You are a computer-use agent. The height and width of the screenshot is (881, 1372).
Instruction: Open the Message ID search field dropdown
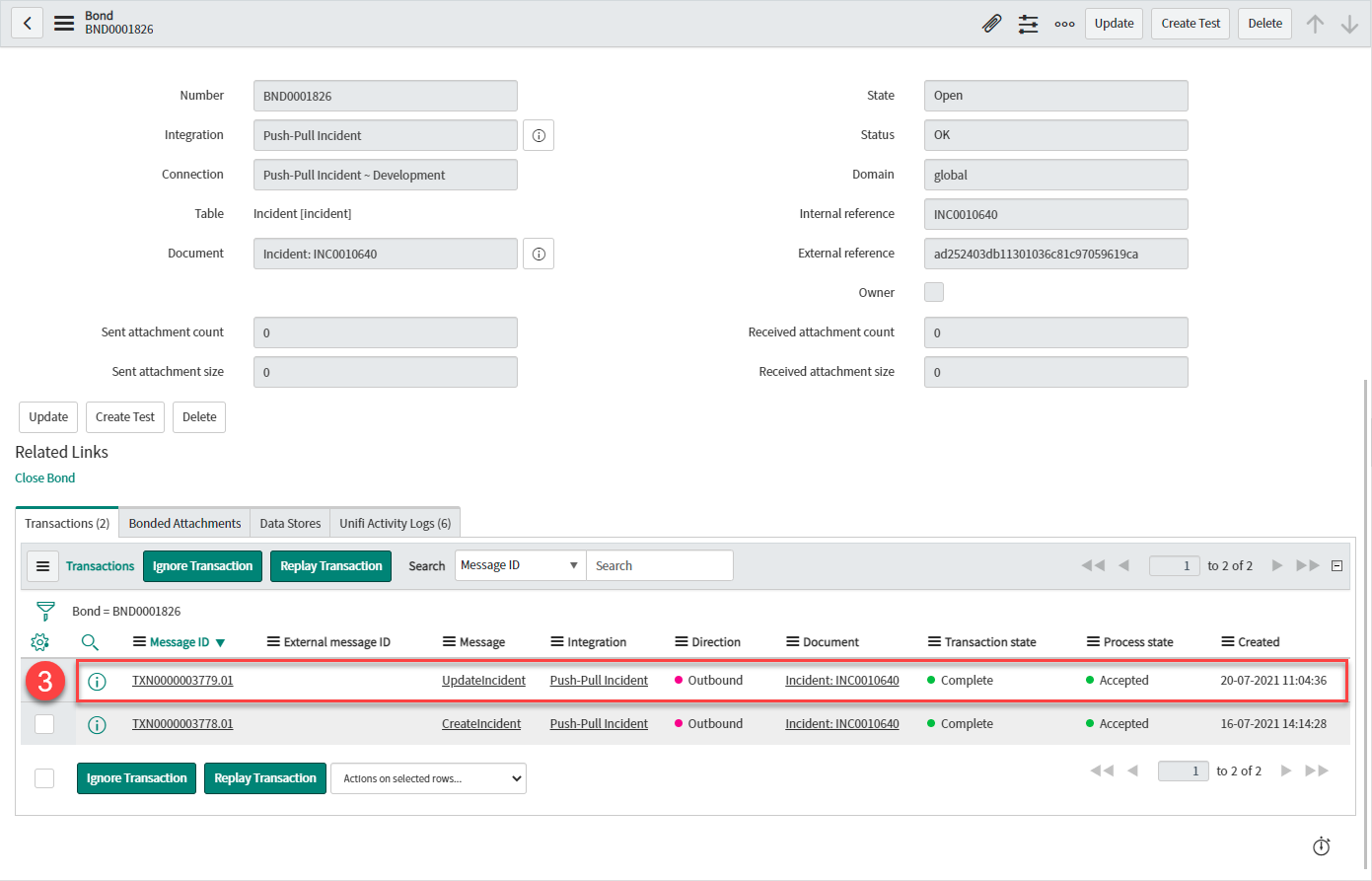pos(520,565)
